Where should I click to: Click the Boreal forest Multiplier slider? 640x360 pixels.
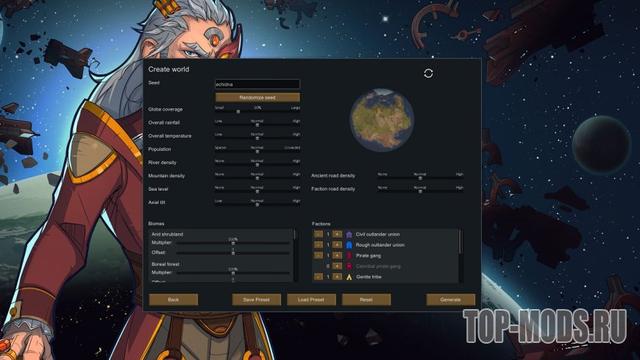point(233,273)
